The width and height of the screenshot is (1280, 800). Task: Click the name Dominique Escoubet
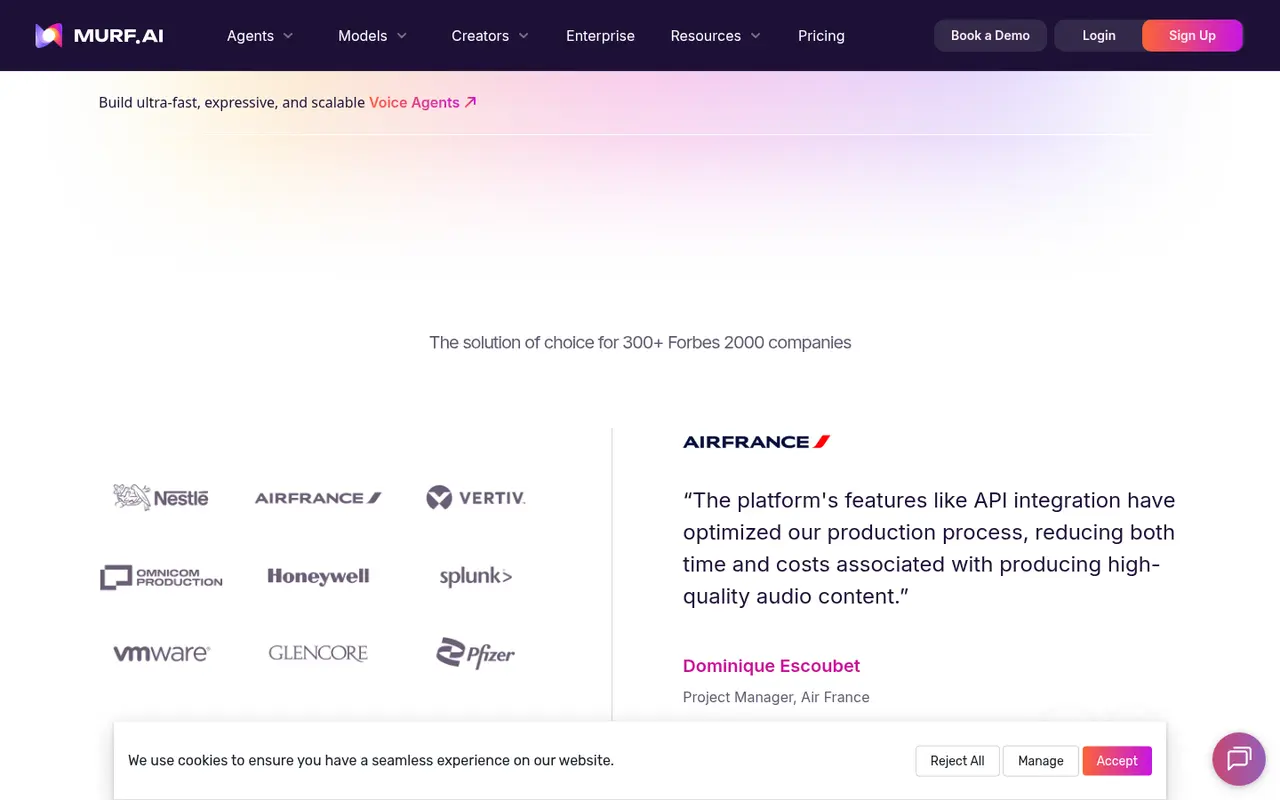pyautogui.click(x=771, y=666)
